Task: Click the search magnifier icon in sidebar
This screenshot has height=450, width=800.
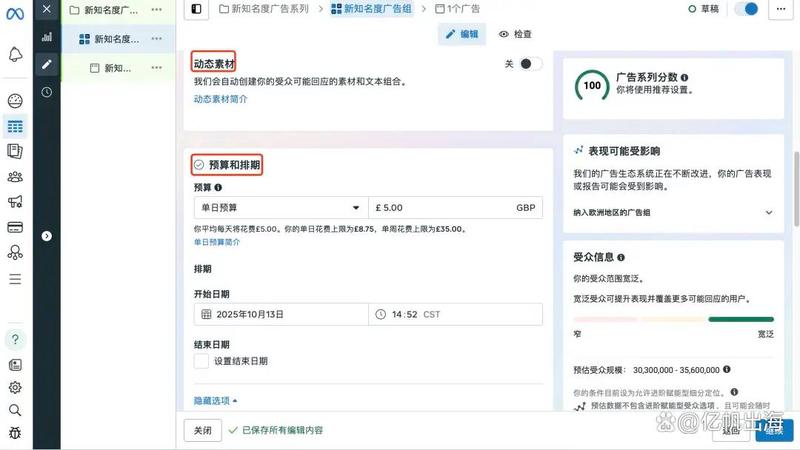Action: coord(15,410)
